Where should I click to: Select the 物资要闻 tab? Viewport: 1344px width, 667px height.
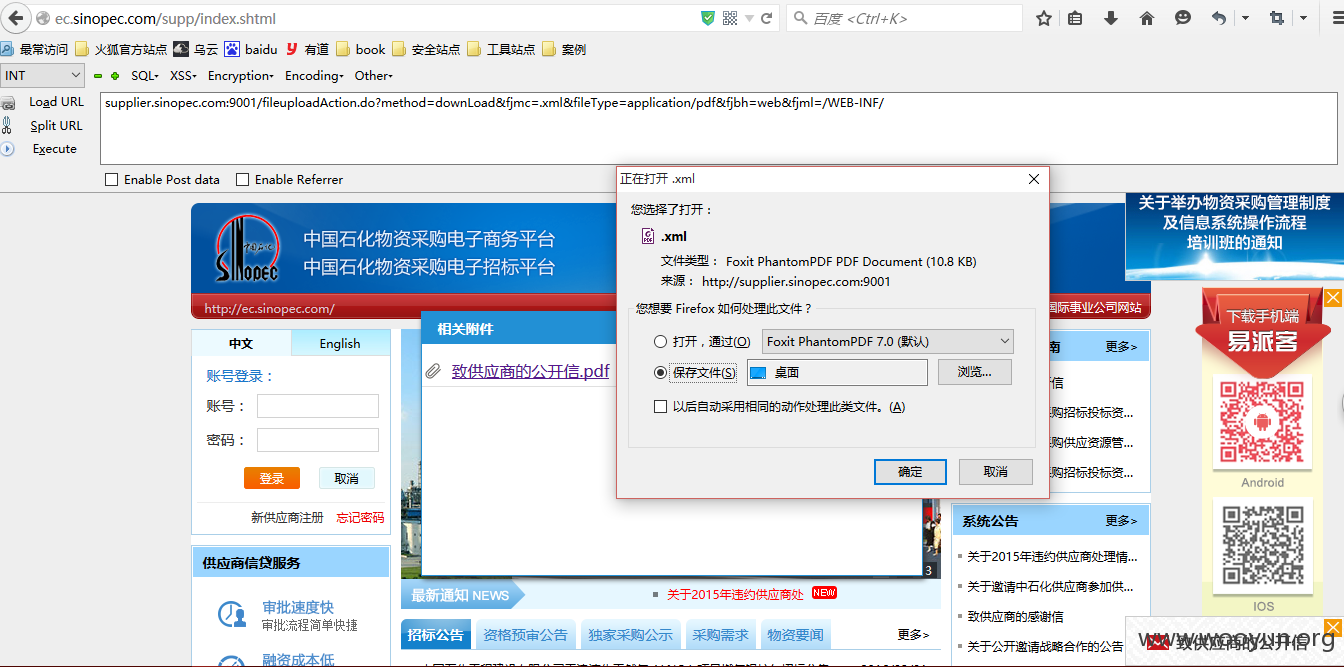pyautogui.click(x=795, y=635)
